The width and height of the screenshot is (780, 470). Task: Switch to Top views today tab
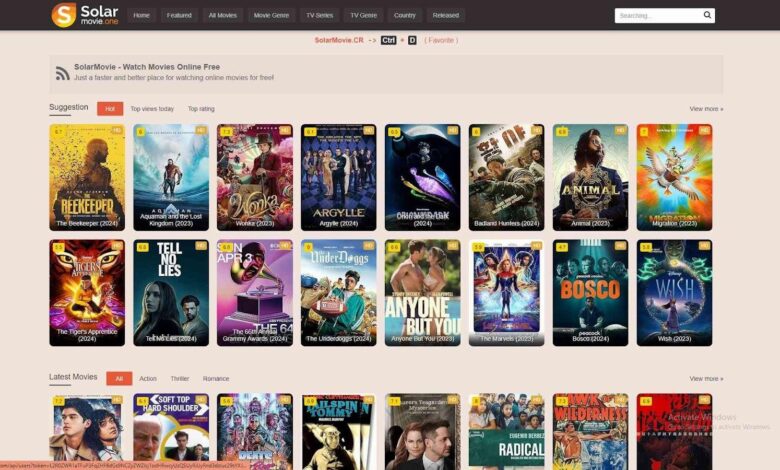pyautogui.click(x=152, y=108)
